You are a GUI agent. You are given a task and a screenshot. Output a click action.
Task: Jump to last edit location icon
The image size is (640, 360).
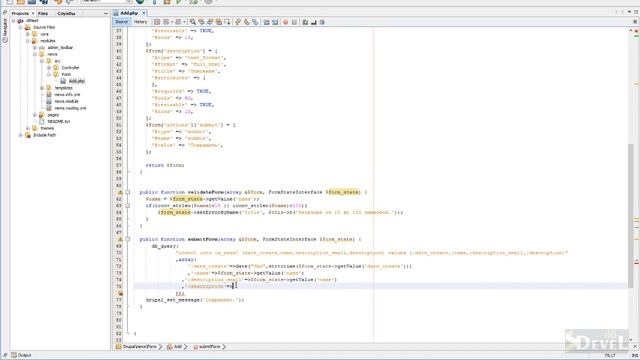tap(157, 22)
